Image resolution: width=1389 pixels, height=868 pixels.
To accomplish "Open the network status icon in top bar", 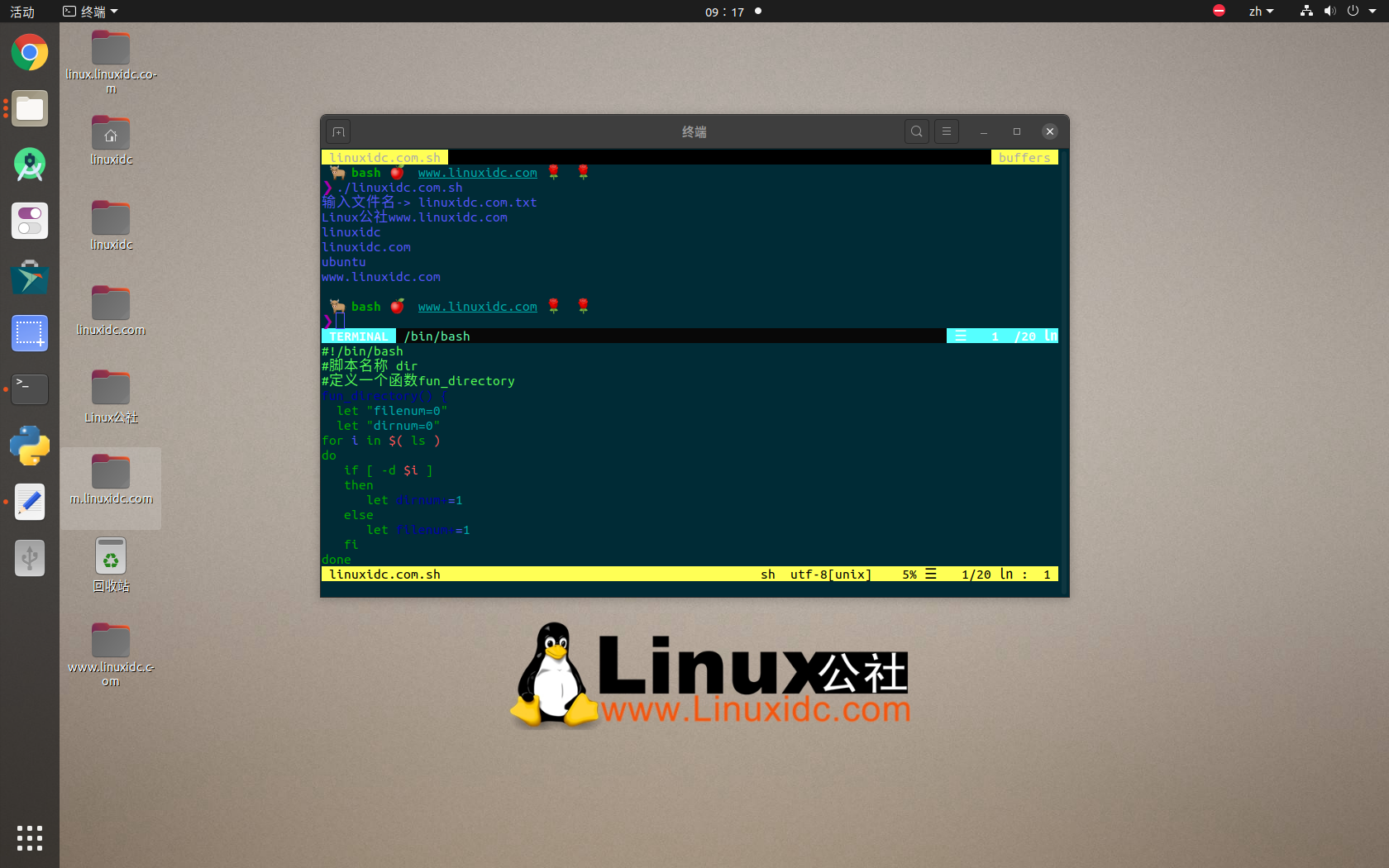I will 1306,11.
